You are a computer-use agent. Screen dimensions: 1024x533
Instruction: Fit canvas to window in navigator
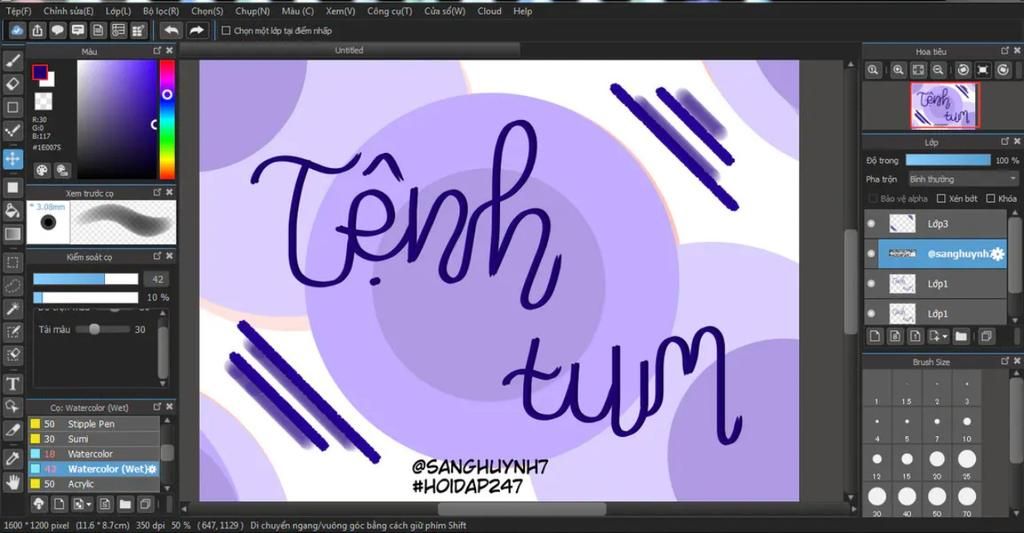pyautogui.click(x=918, y=70)
